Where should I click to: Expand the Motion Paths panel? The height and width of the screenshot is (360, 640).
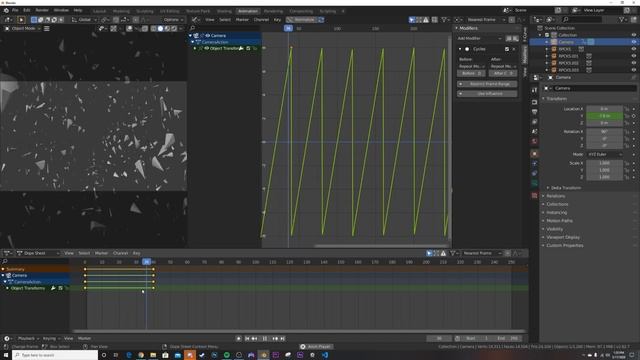click(559, 221)
